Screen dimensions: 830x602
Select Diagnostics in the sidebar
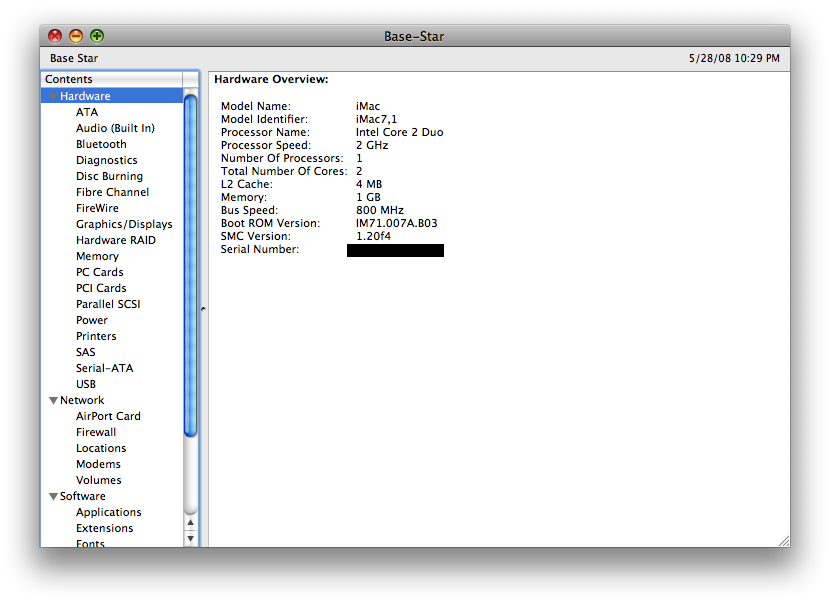(106, 160)
